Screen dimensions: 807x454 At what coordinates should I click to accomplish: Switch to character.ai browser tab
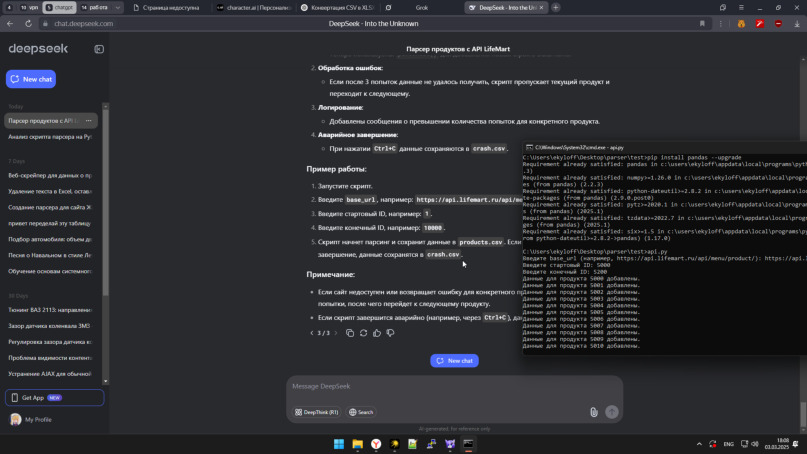click(254, 8)
